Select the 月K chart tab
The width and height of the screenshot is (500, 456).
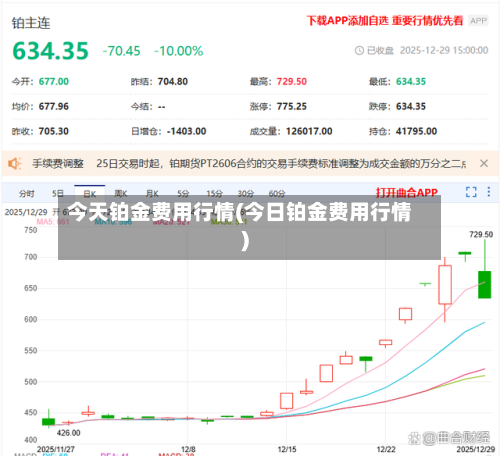[x=152, y=193]
